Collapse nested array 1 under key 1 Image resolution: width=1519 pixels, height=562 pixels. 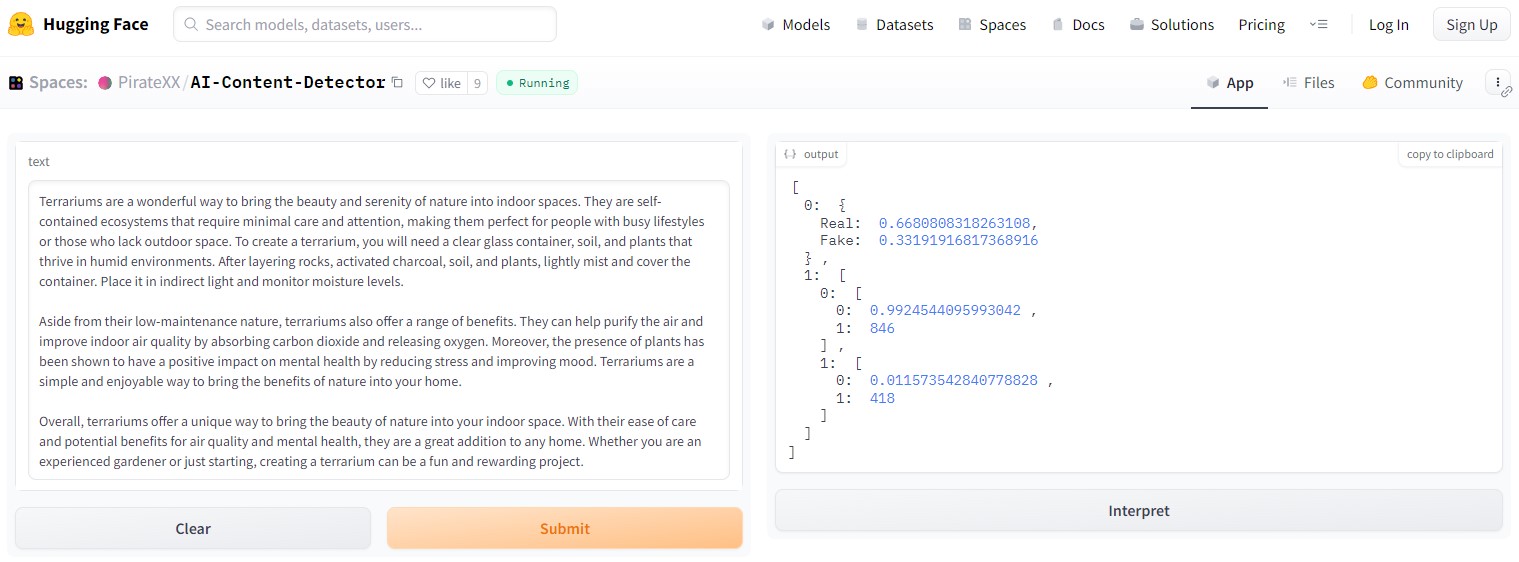858,363
